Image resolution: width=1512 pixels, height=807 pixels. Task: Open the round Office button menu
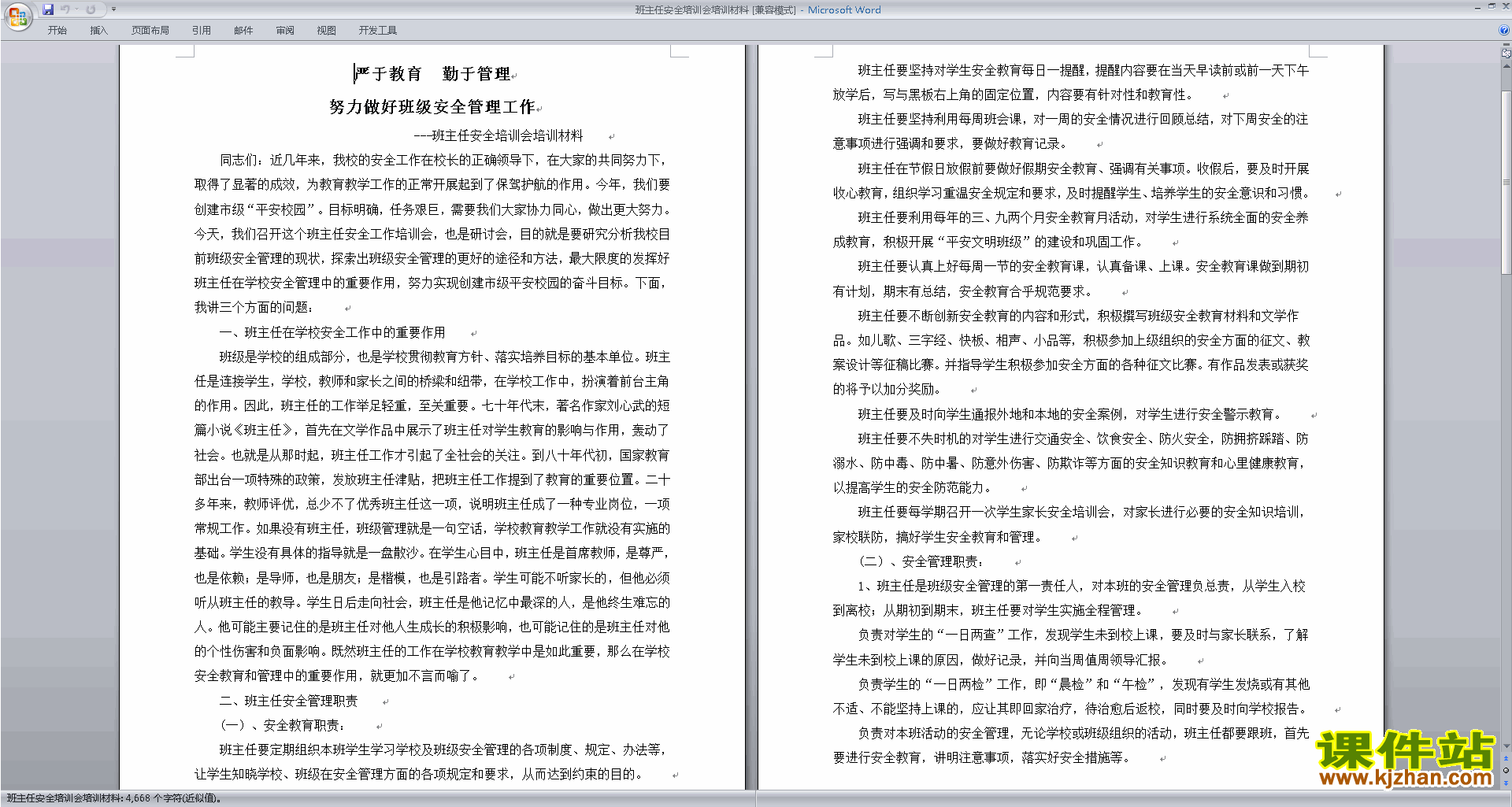[17, 16]
